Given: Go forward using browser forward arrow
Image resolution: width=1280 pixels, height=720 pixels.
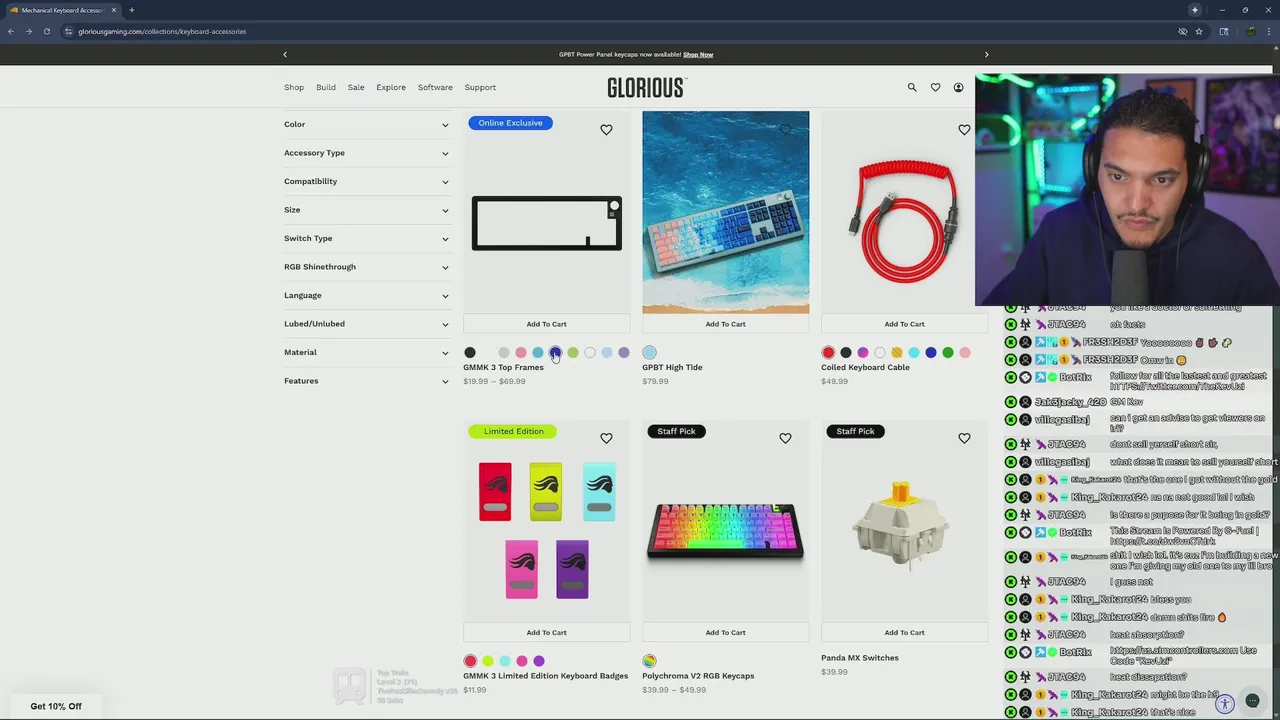Looking at the screenshot, I should click(28, 31).
